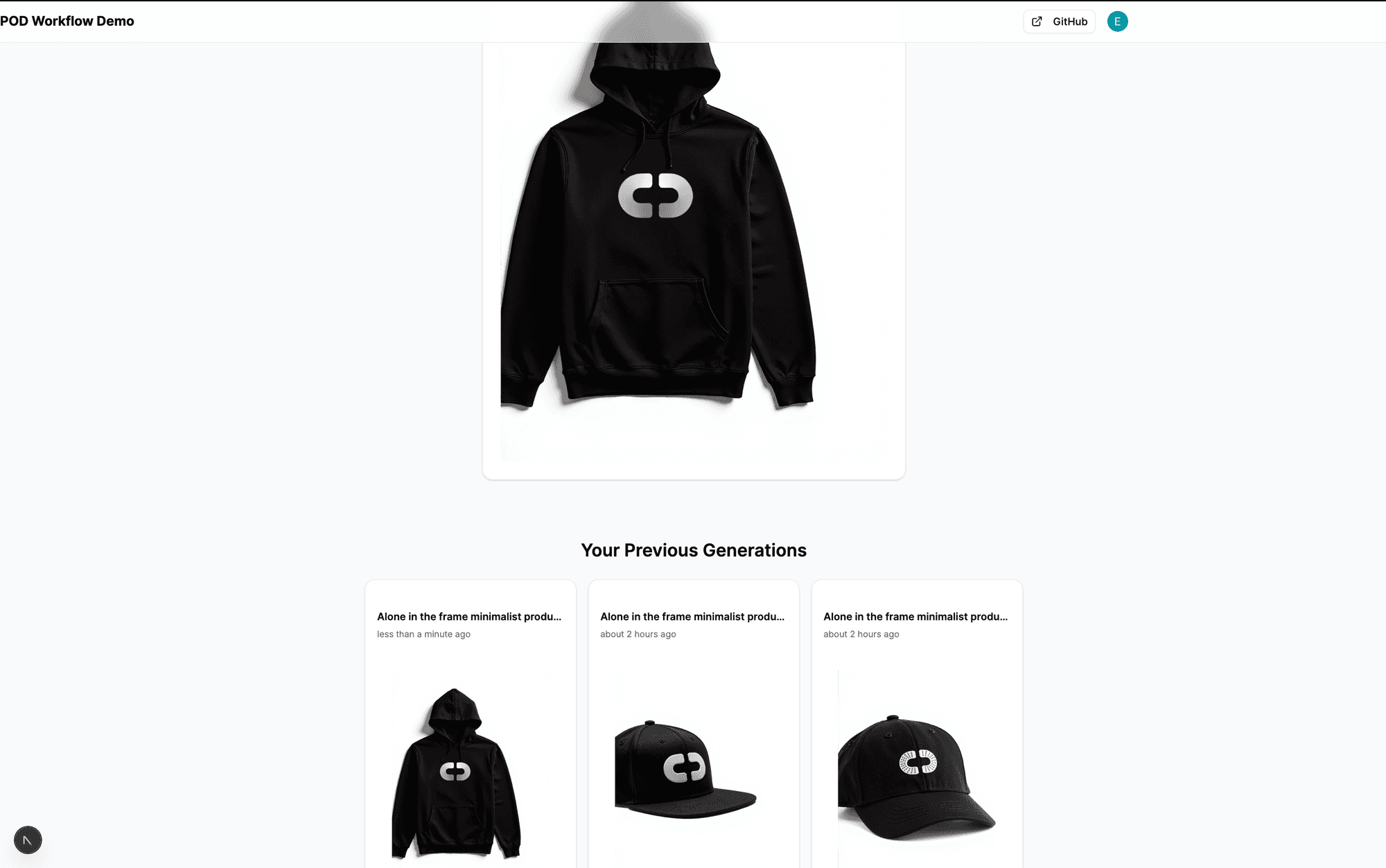The width and height of the screenshot is (1386, 868).
Task: Open the GitHub repository button
Action: point(1059,21)
